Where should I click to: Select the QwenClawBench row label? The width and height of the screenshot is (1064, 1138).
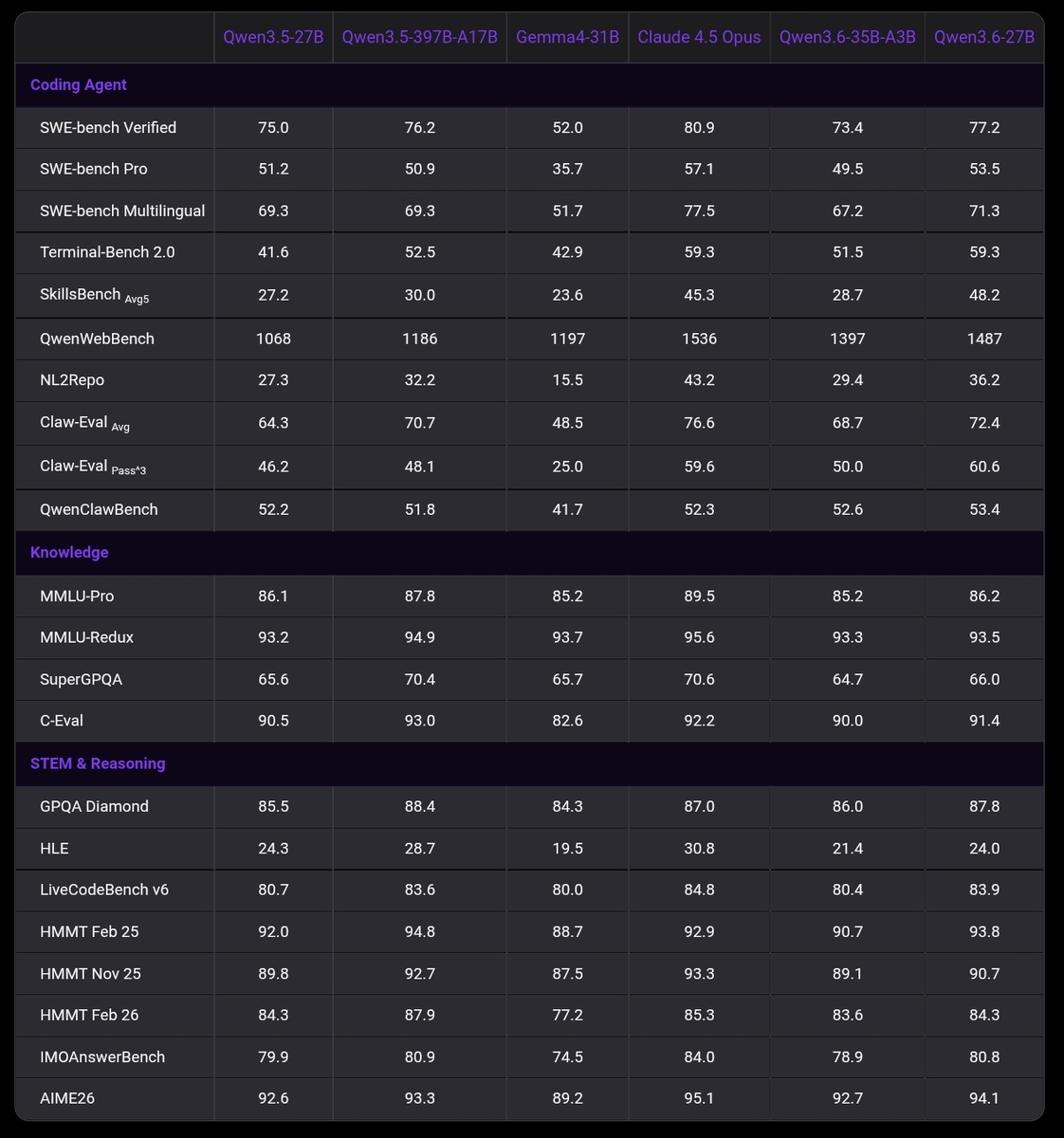pyautogui.click(x=99, y=509)
